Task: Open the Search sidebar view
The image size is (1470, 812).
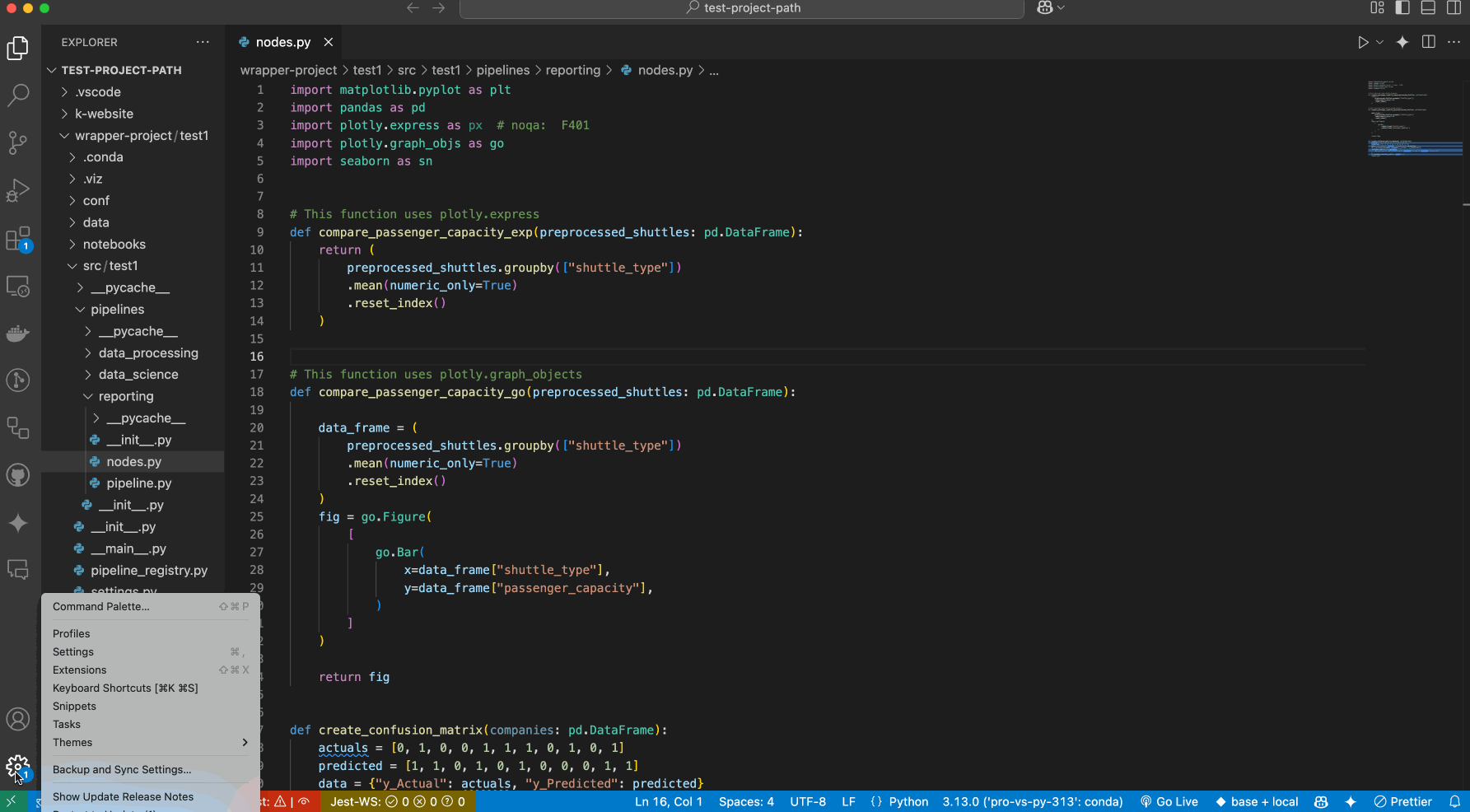Action: [17, 96]
